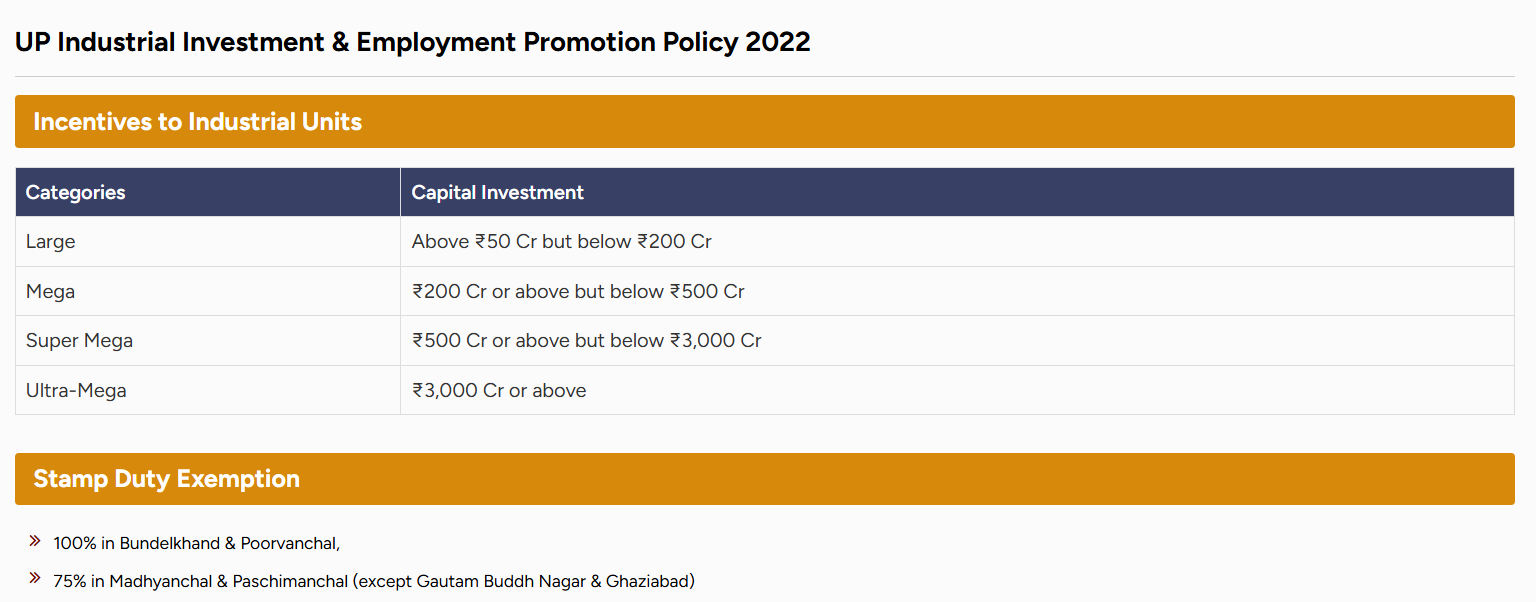Click the "Mega" category cell
This screenshot has height=602, width=1536.
tap(51, 292)
